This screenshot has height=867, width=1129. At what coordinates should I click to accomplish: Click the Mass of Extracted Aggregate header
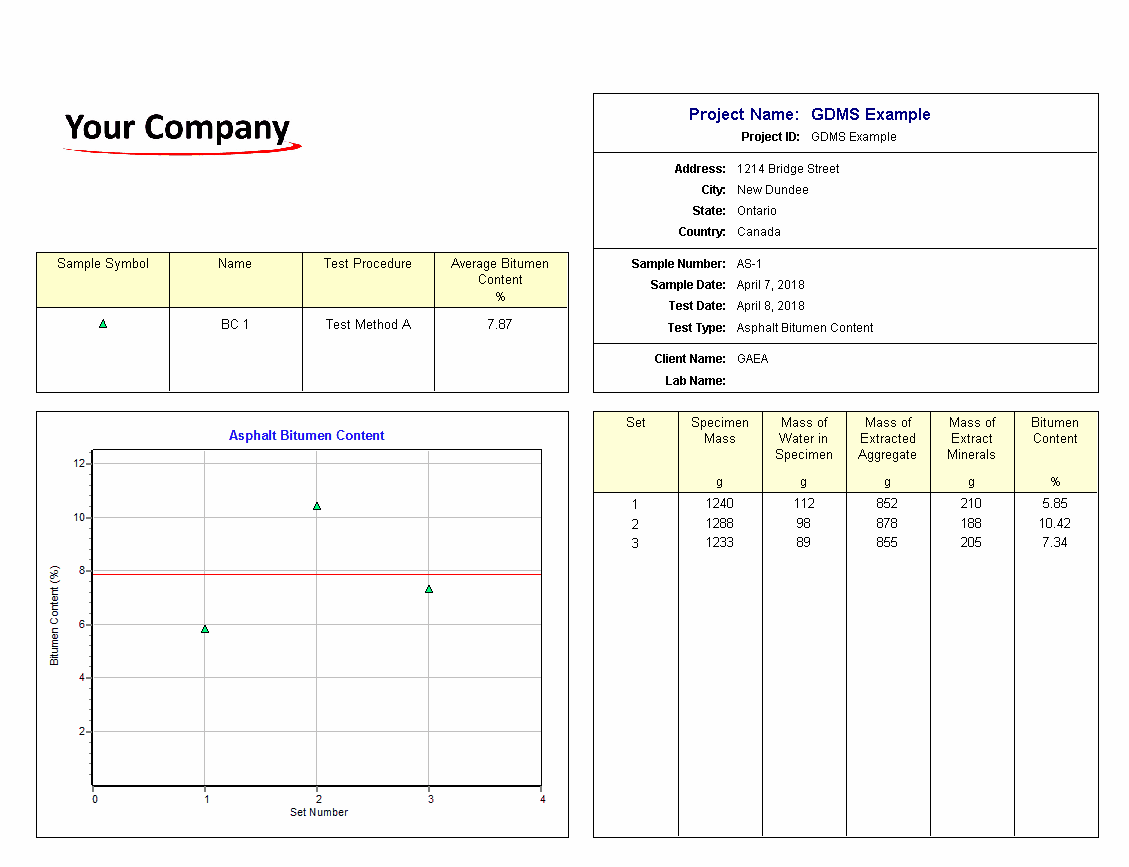click(x=887, y=439)
